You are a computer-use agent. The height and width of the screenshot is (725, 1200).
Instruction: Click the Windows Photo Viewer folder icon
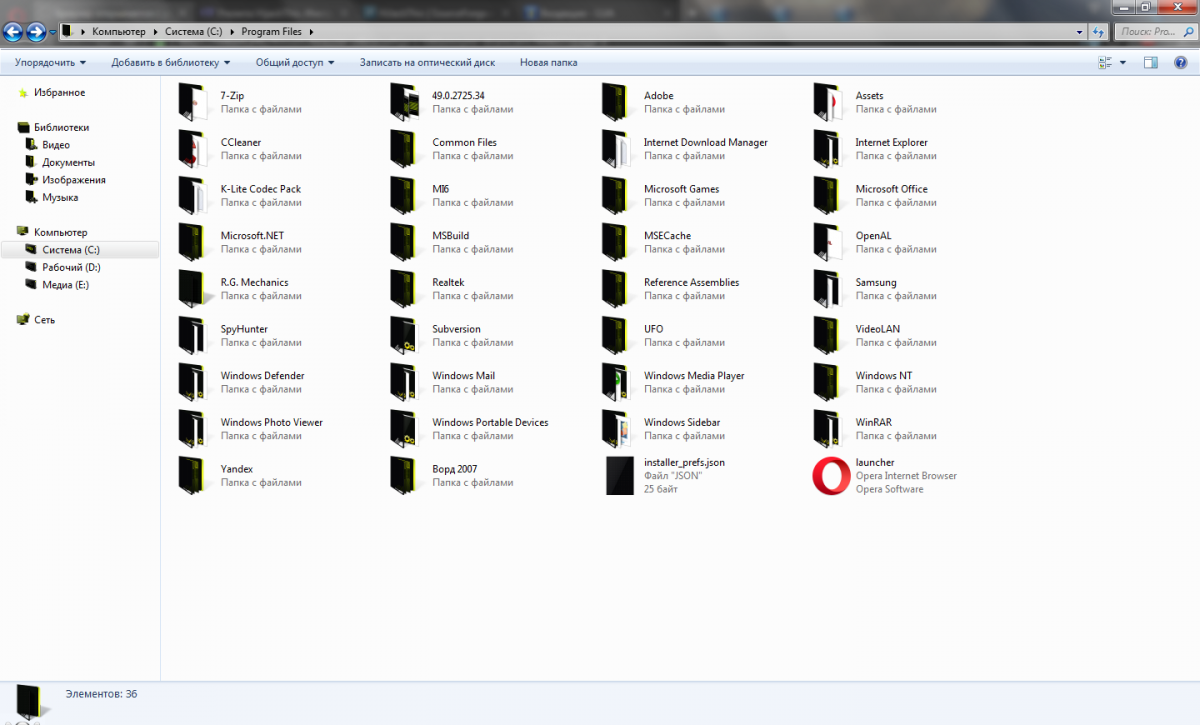pyautogui.click(x=191, y=429)
